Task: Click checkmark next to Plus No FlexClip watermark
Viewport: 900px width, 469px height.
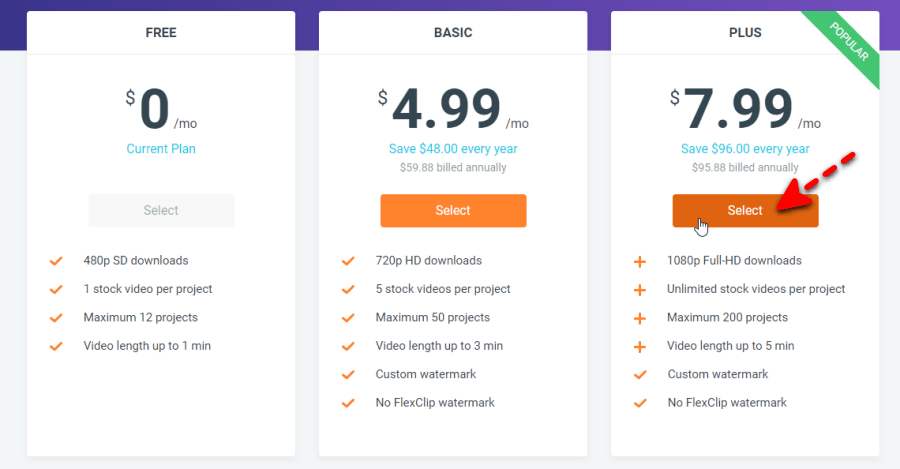Action: 640,404
